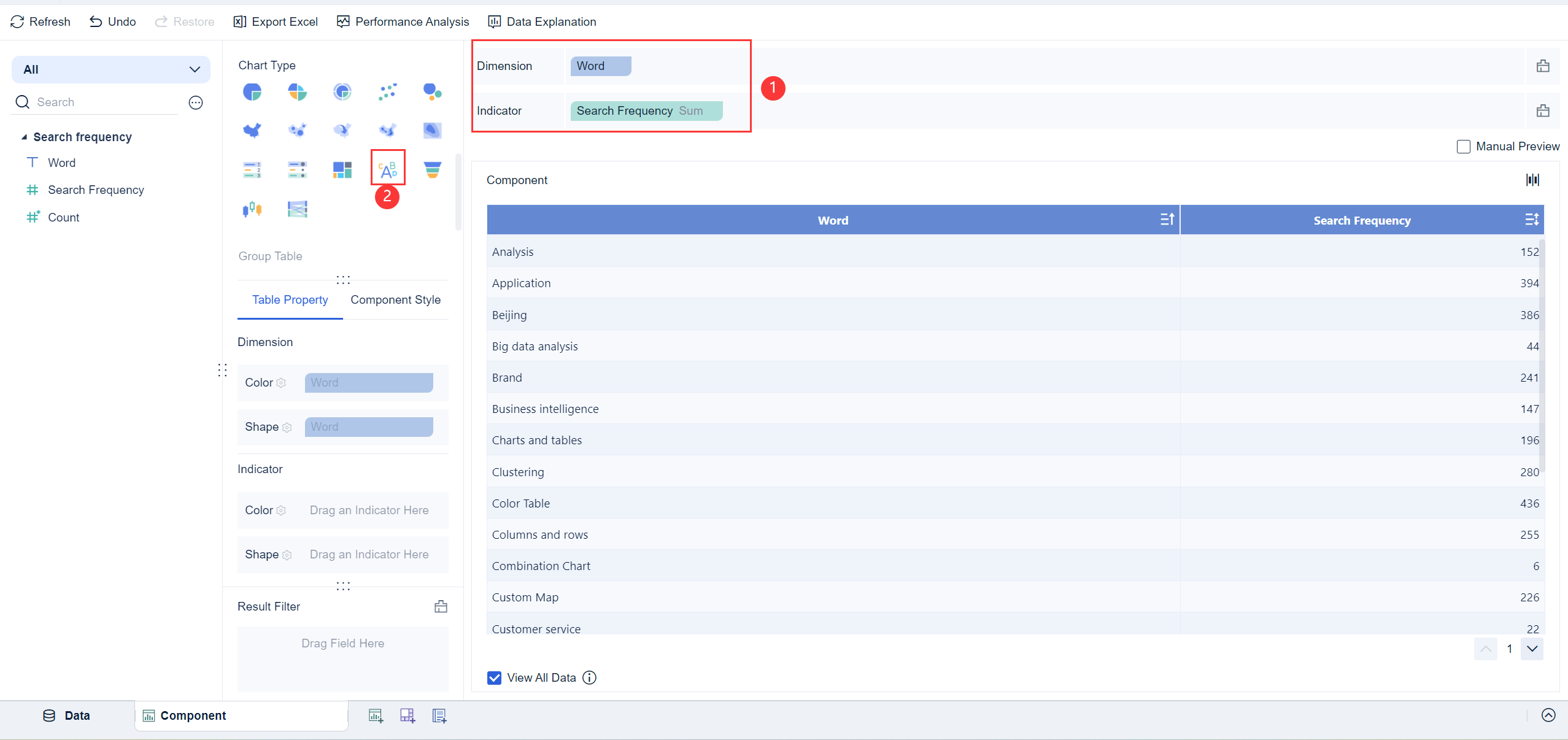Select the Pie chart type icon
This screenshot has height=740, width=1568.
coord(252,92)
